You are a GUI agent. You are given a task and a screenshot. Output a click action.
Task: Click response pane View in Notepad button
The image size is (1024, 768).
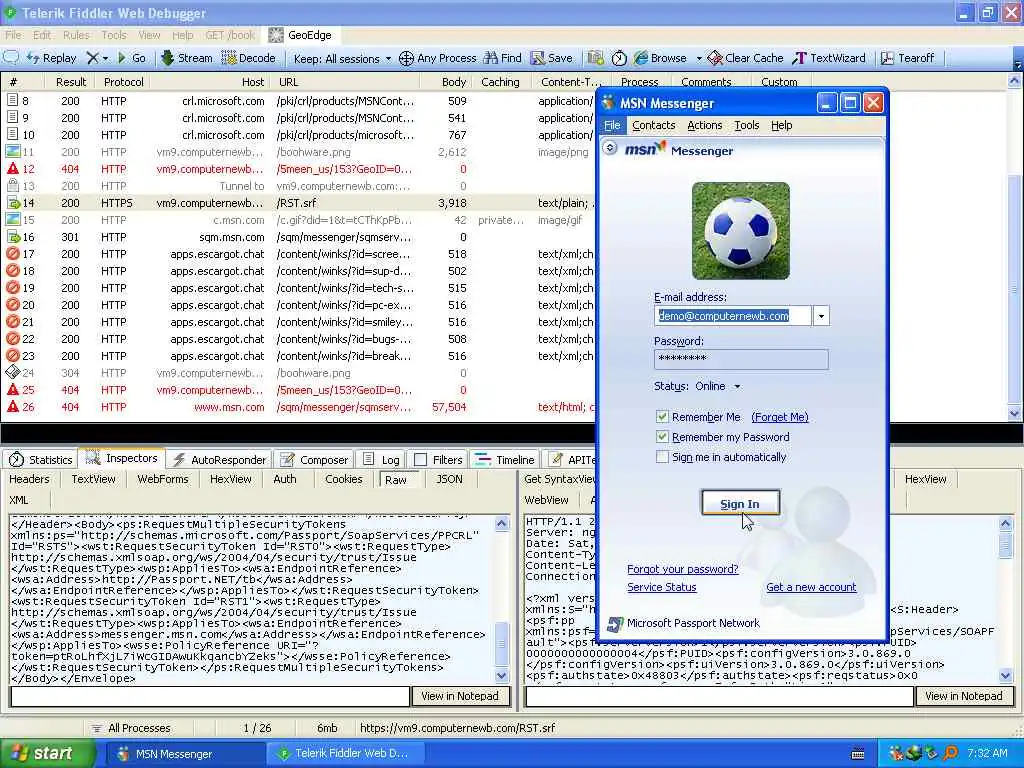point(963,696)
